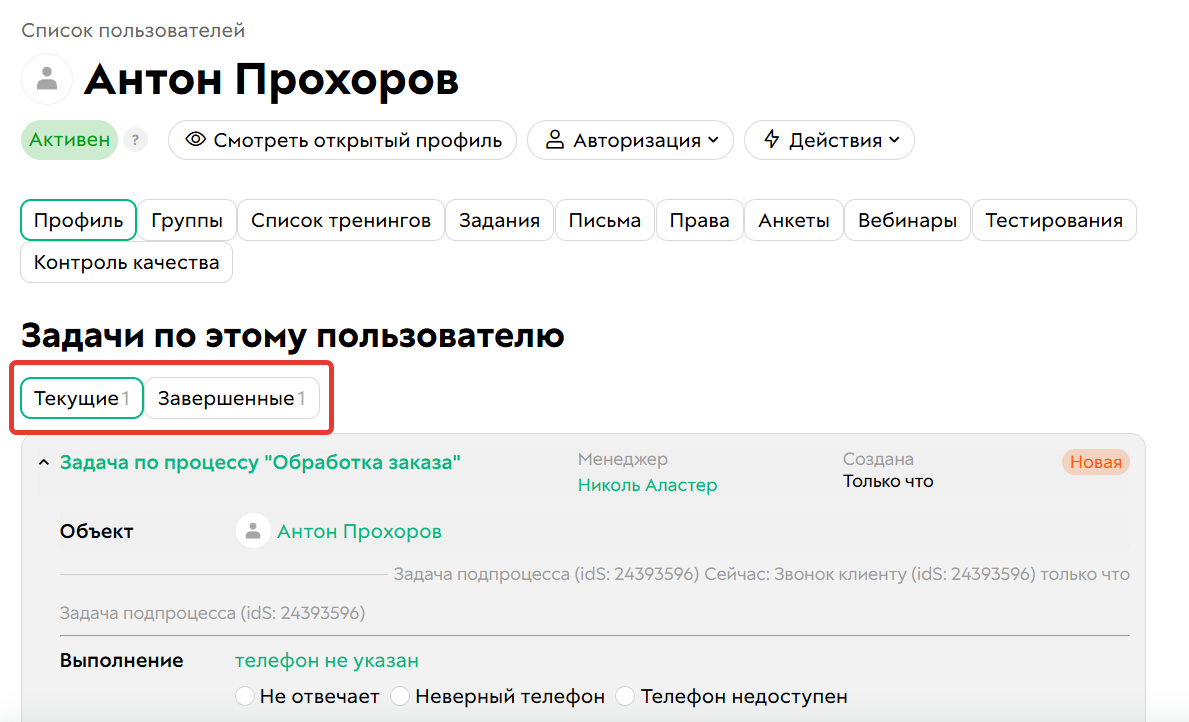
Task: Switch to the Группы tab
Action: coord(186,219)
